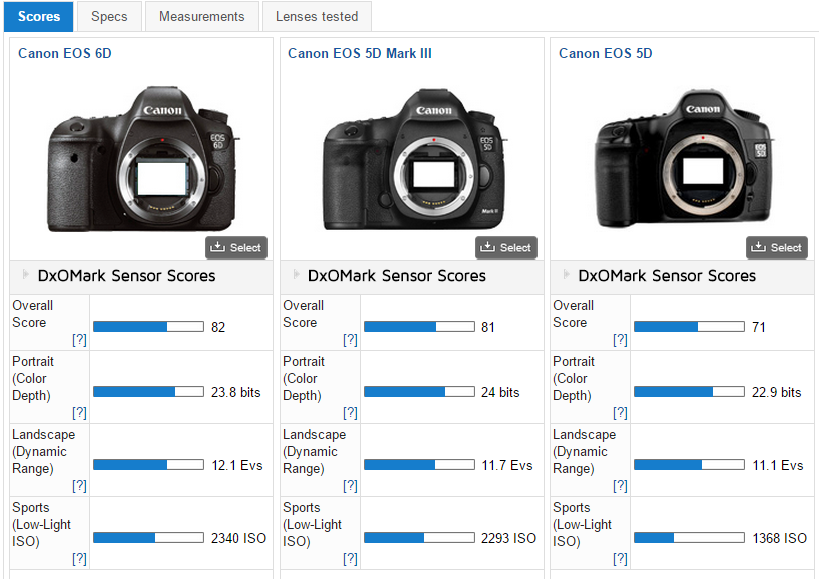This screenshot has width=819, height=579.
Task: Click the 11.7 Evs dynamic range bar
Action: coord(419,465)
